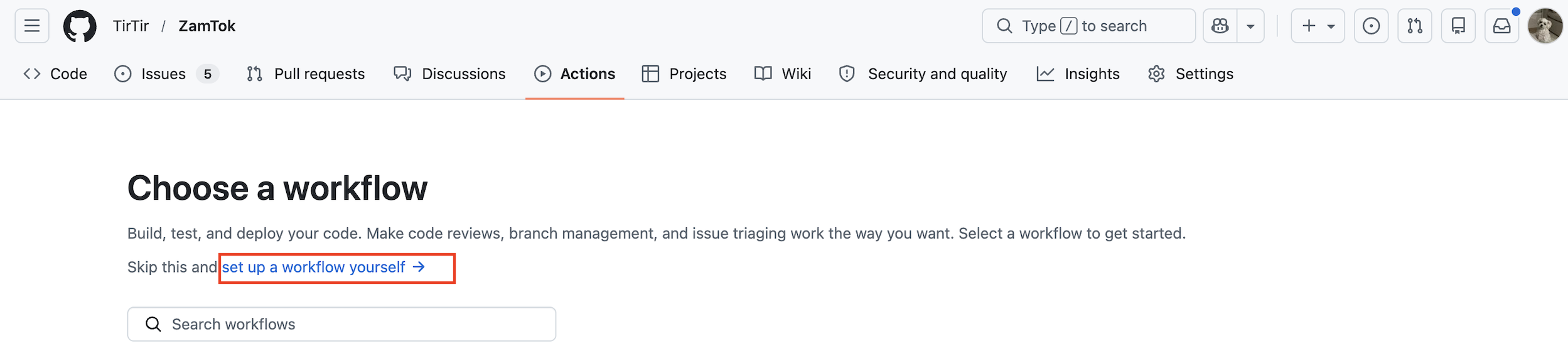Image resolution: width=1568 pixels, height=353 pixels.
Task: Open the Issues tab
Action: click(166, 74)
